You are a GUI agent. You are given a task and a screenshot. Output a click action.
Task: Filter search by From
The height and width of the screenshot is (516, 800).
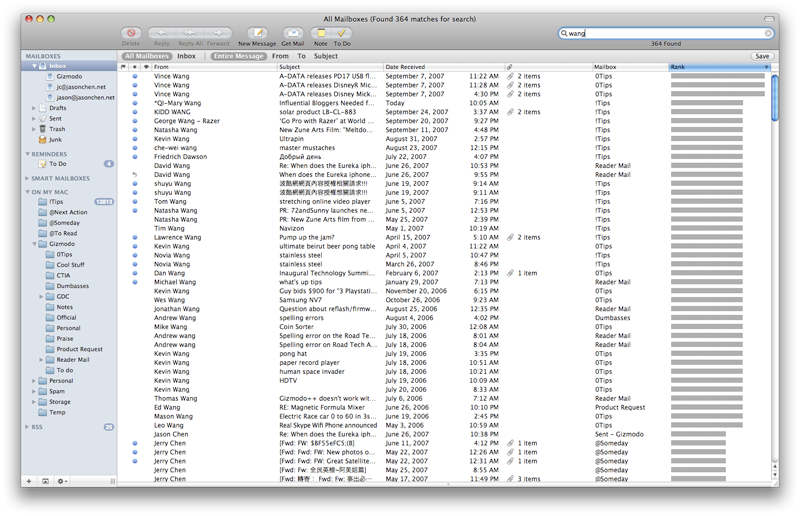tap(280, 56)
